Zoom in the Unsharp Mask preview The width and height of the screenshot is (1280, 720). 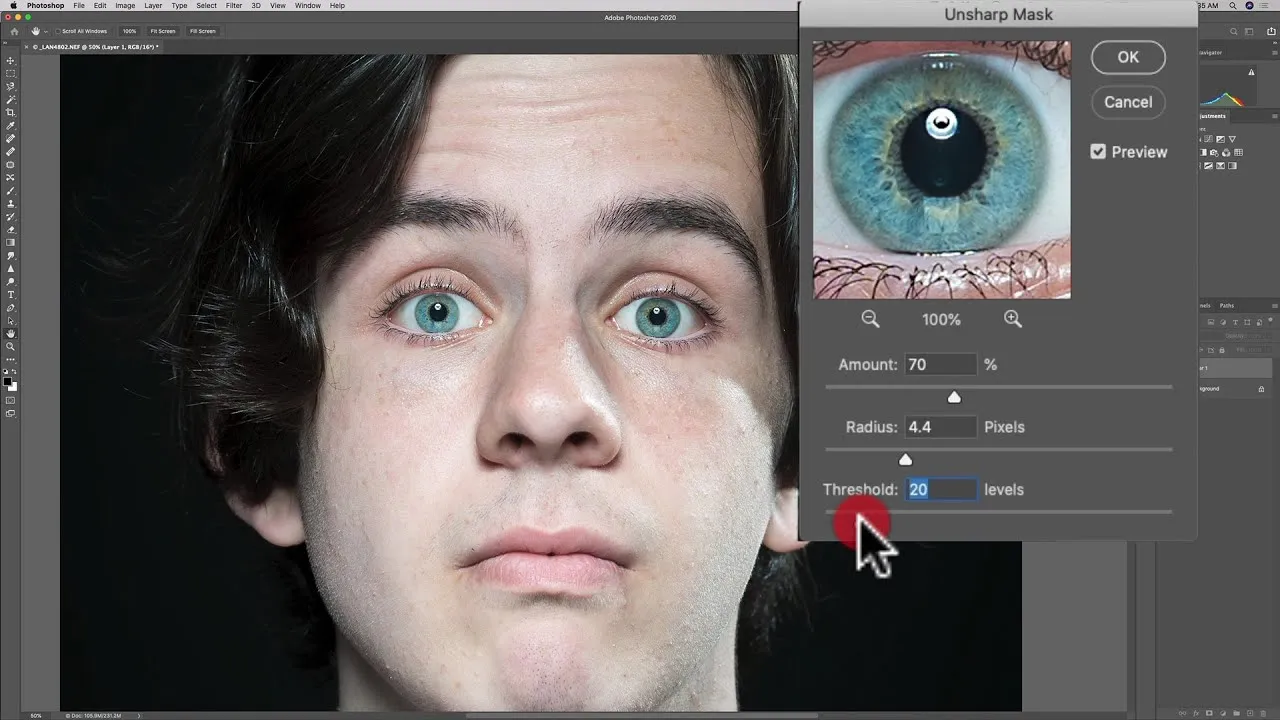coord(1013,318)
